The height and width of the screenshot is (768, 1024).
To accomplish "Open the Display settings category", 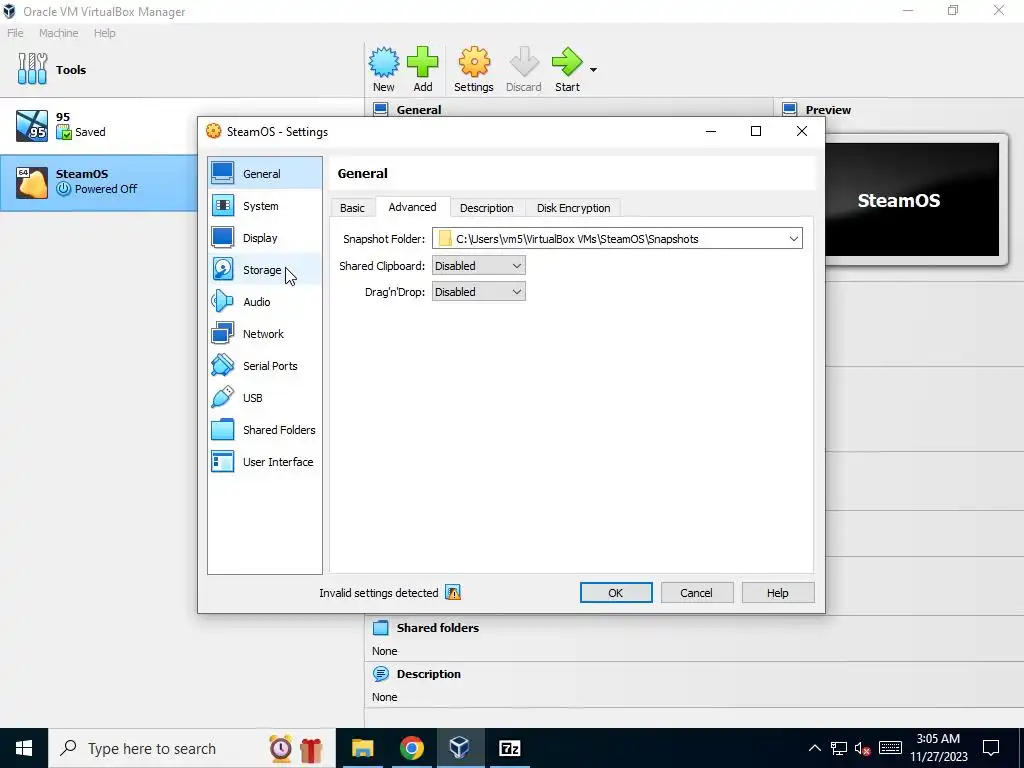I will (264, 238).
